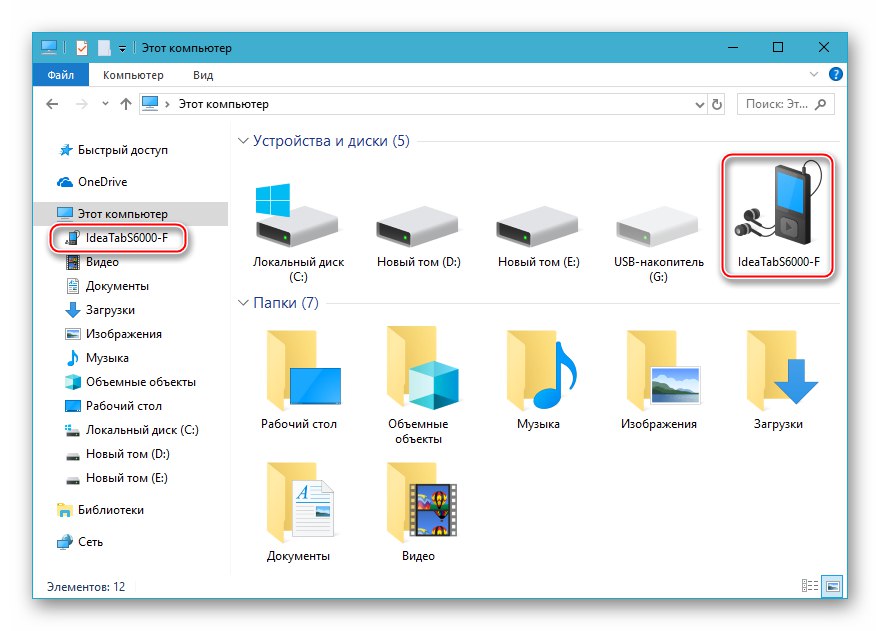
Task: Select Локальный диск (C:) in navigation pane
Action: tap(132, 430)
